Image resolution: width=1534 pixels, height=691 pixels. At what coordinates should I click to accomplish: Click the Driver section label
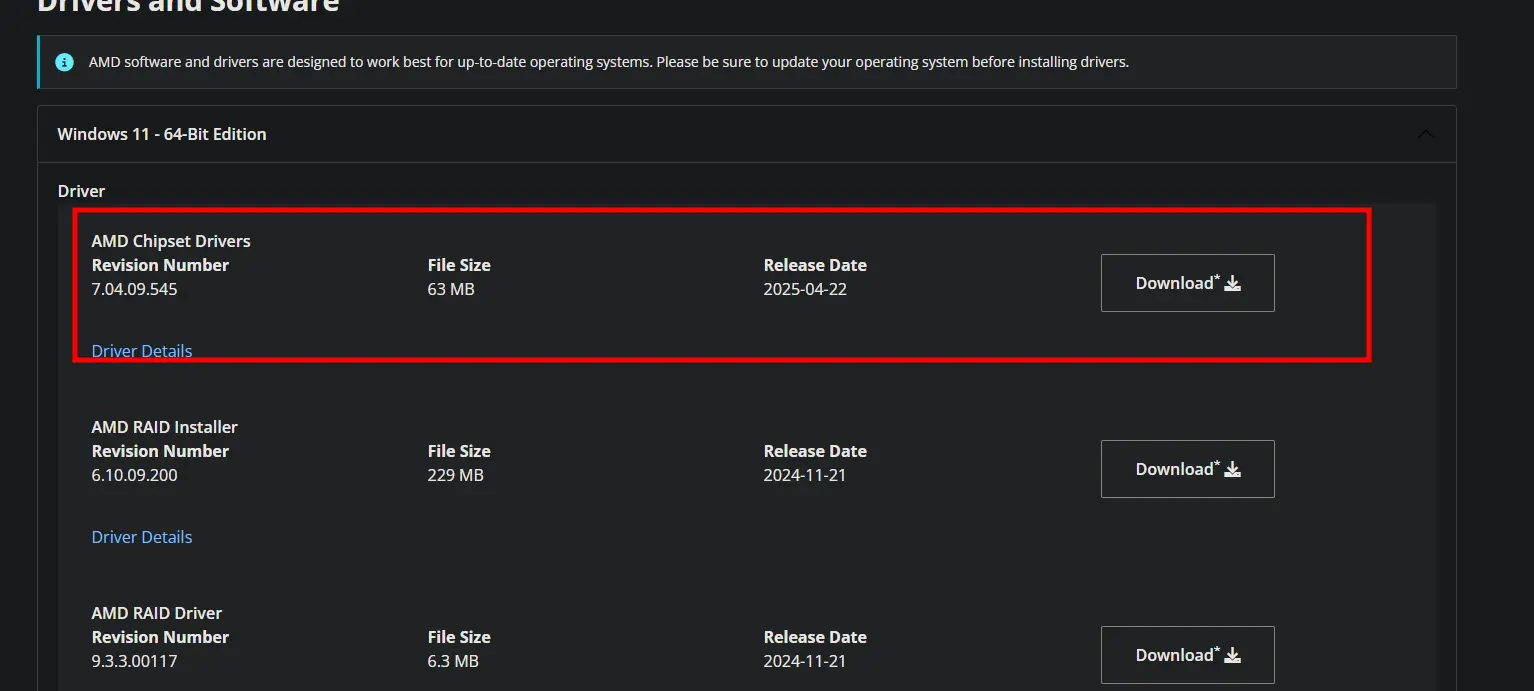81,191
